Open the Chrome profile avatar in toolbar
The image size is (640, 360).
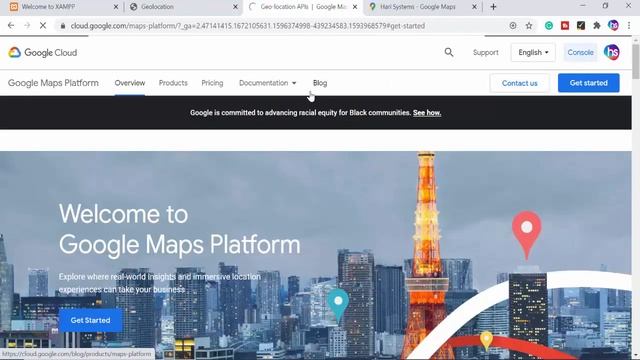pos(613,26)
